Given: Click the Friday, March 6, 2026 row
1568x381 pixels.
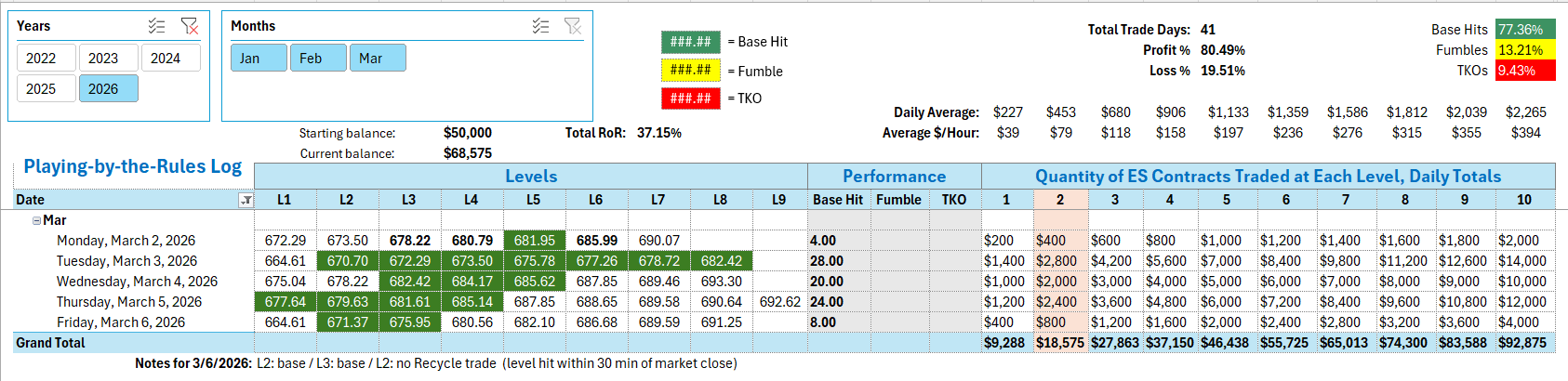Looking at the screenshot, I should tap(121, 322).
